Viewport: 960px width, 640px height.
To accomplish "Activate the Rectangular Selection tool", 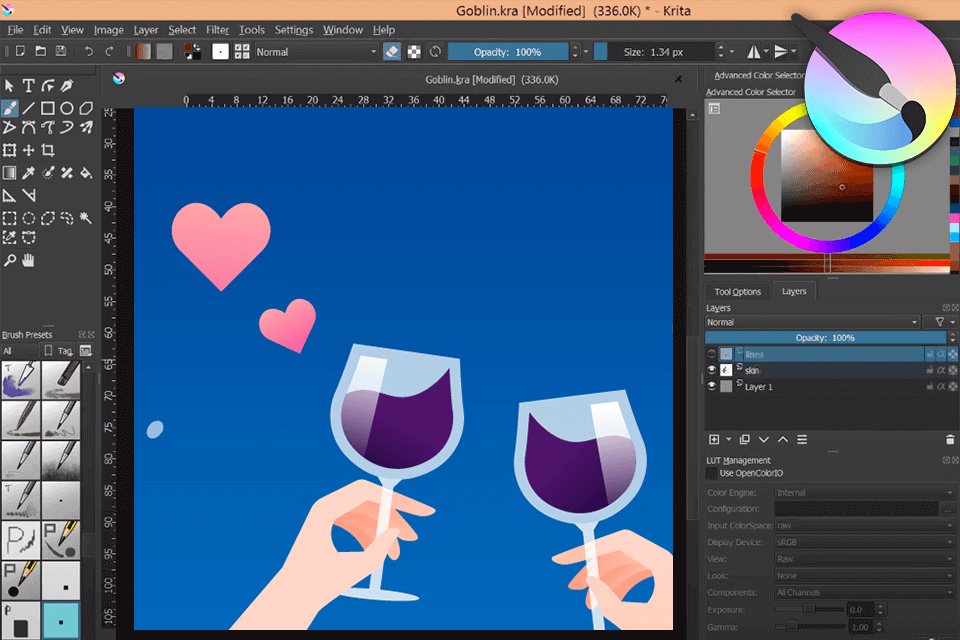I will tap(8, 217).
